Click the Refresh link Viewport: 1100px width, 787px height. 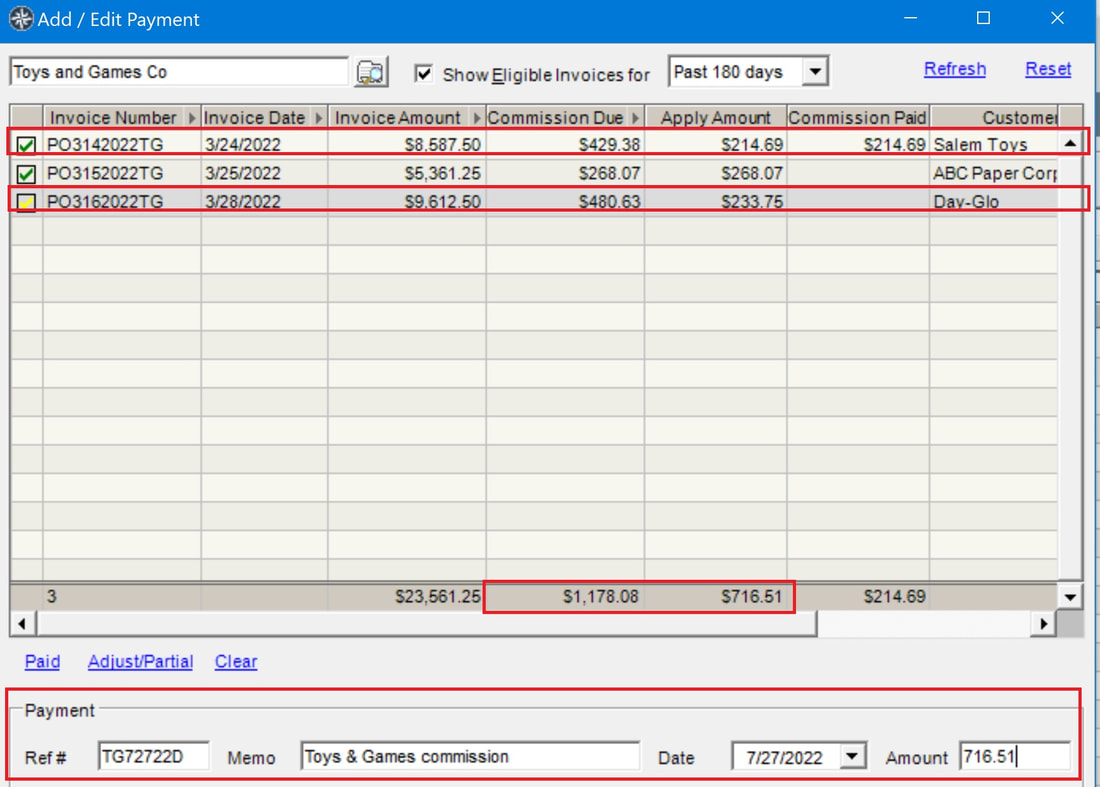coord(955,69)
